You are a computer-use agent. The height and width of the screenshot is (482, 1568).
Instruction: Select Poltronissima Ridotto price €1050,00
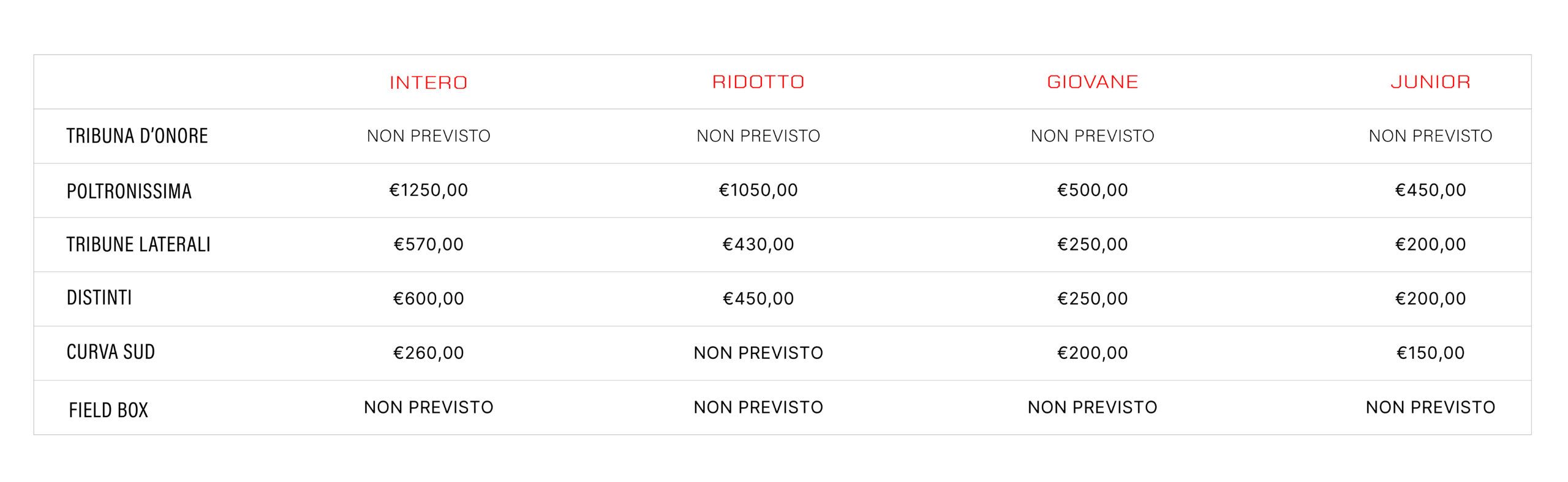pyautogui.click(x=758, y=190)
